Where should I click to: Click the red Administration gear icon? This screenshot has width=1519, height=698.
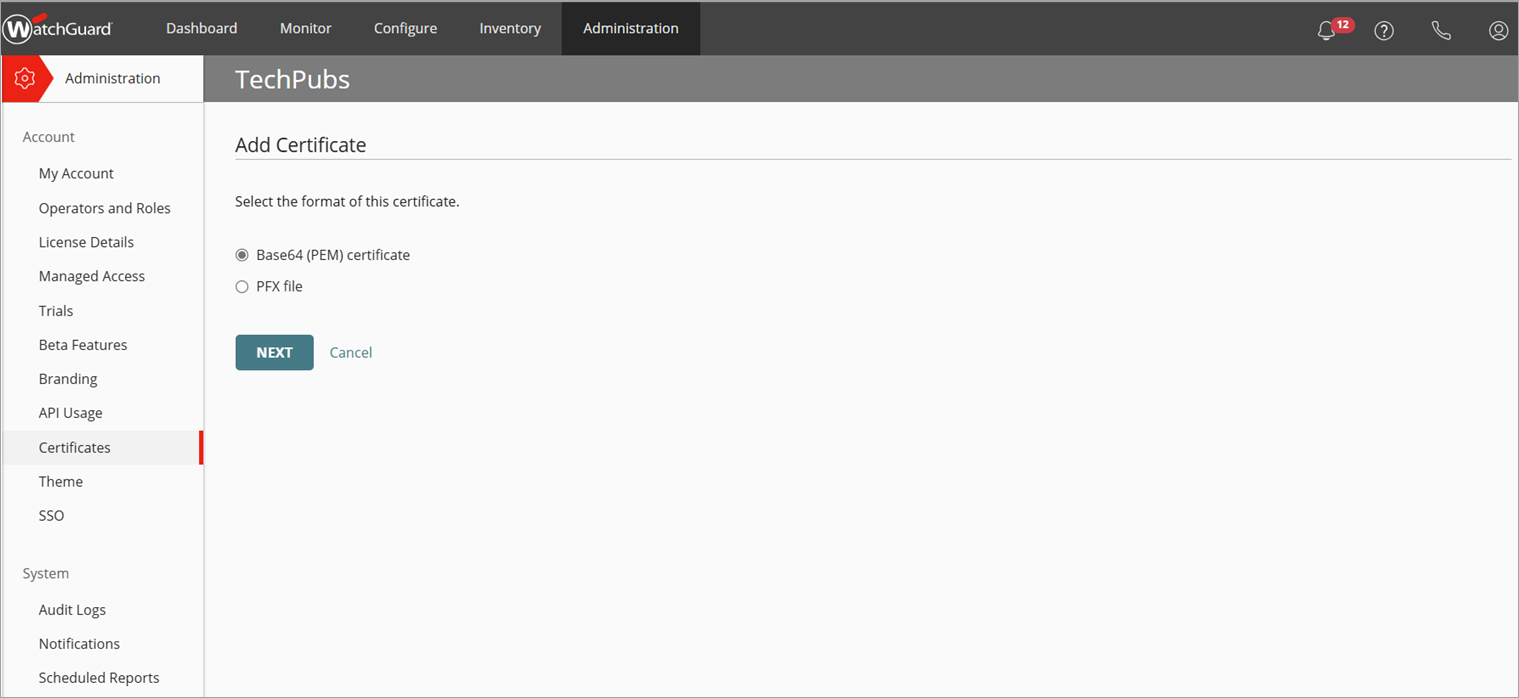coord(27,77)
